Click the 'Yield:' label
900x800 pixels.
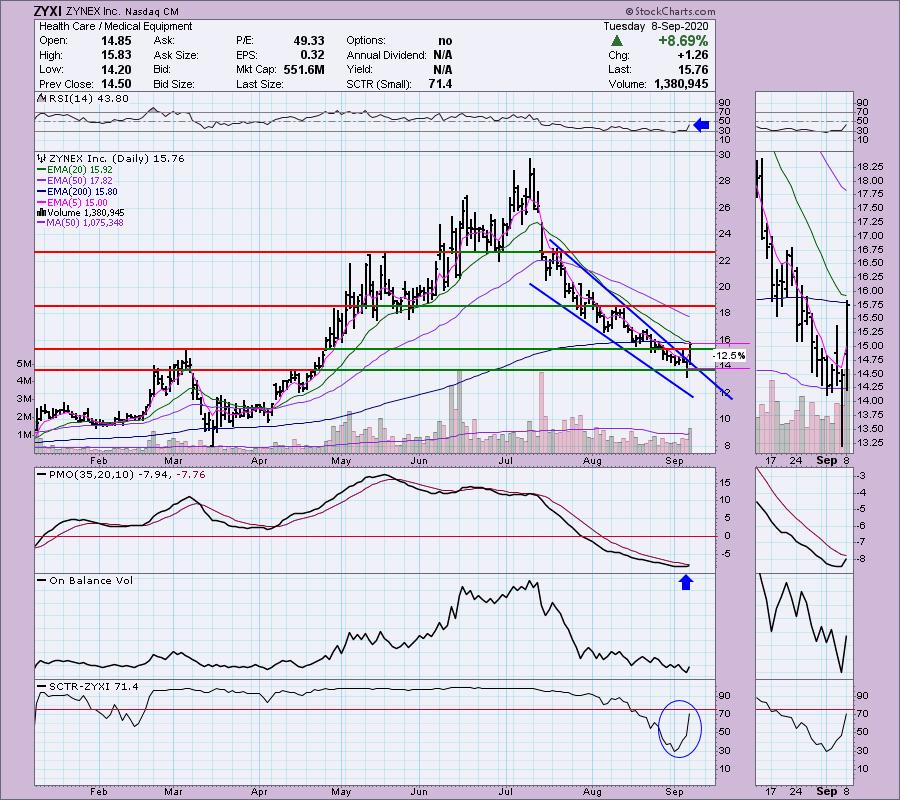(x=359, y=69)
